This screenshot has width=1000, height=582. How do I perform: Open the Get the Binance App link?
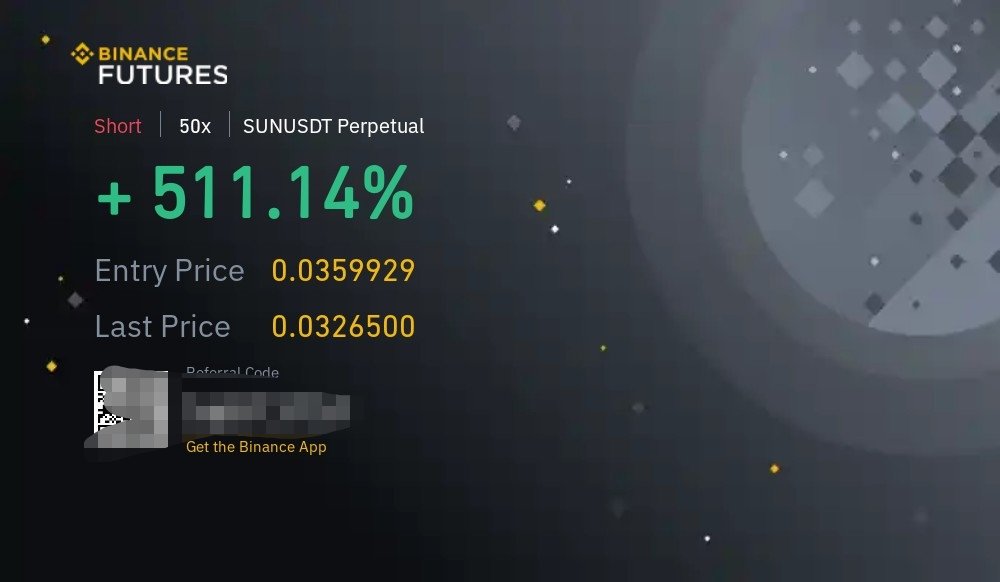256,447
